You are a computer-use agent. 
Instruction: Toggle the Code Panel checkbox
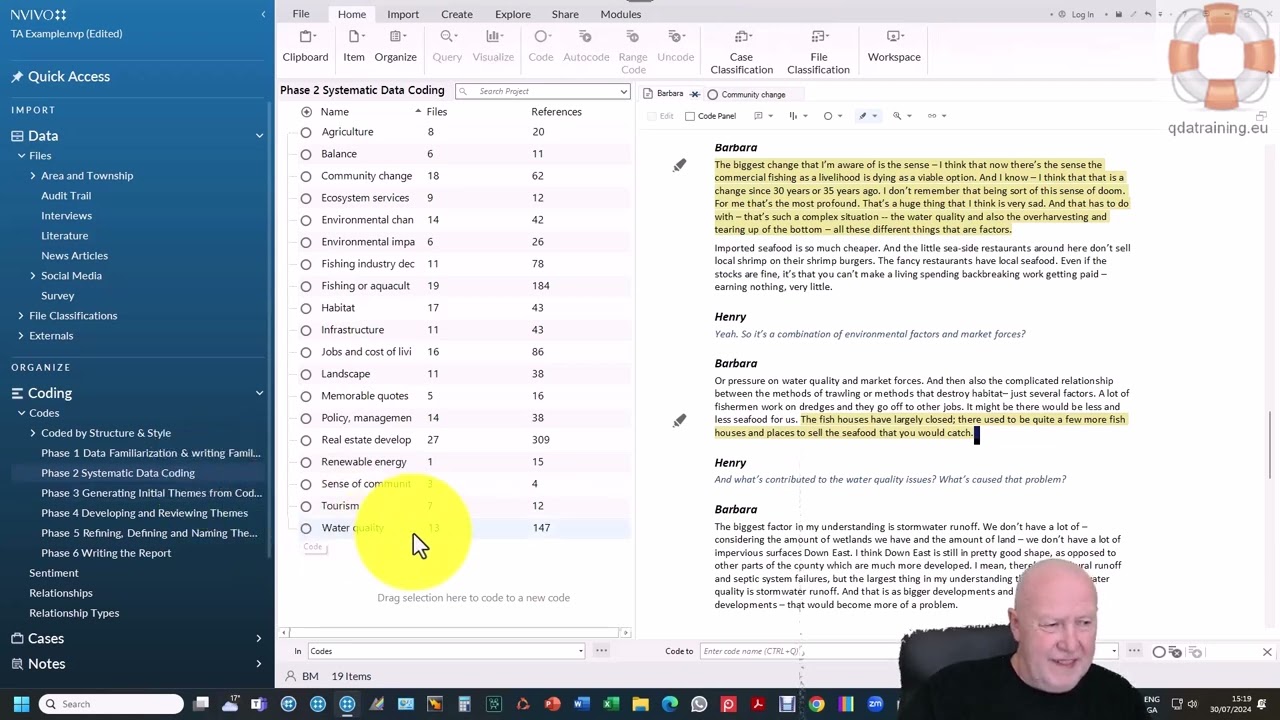coord(690,116)
